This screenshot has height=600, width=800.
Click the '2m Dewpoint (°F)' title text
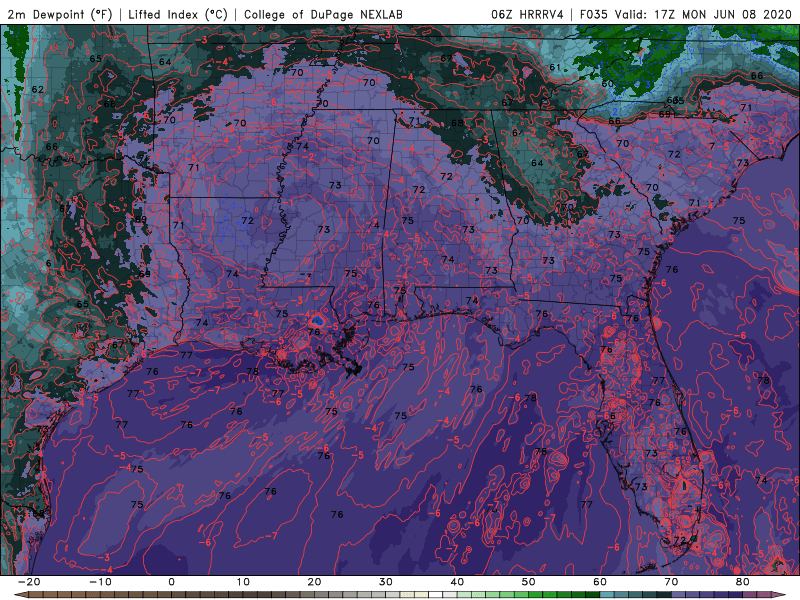click(60, 14)
